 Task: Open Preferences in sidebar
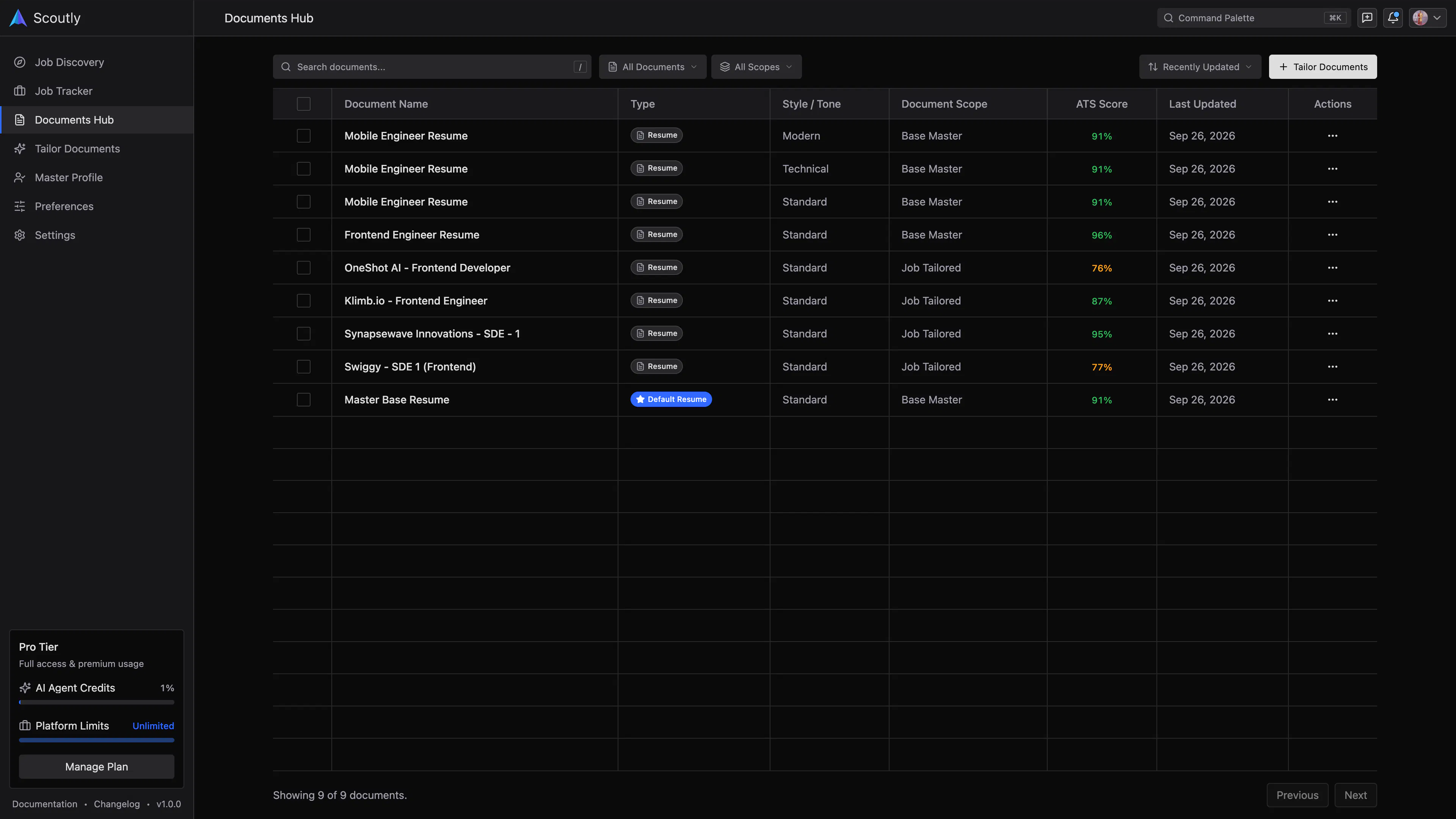(x=97, y=206)
